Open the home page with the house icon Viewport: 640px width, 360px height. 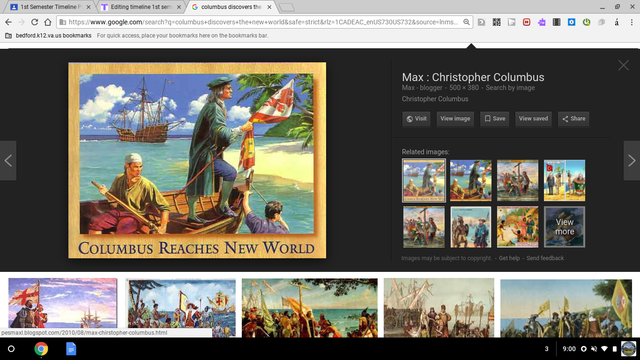click(48, 22)
